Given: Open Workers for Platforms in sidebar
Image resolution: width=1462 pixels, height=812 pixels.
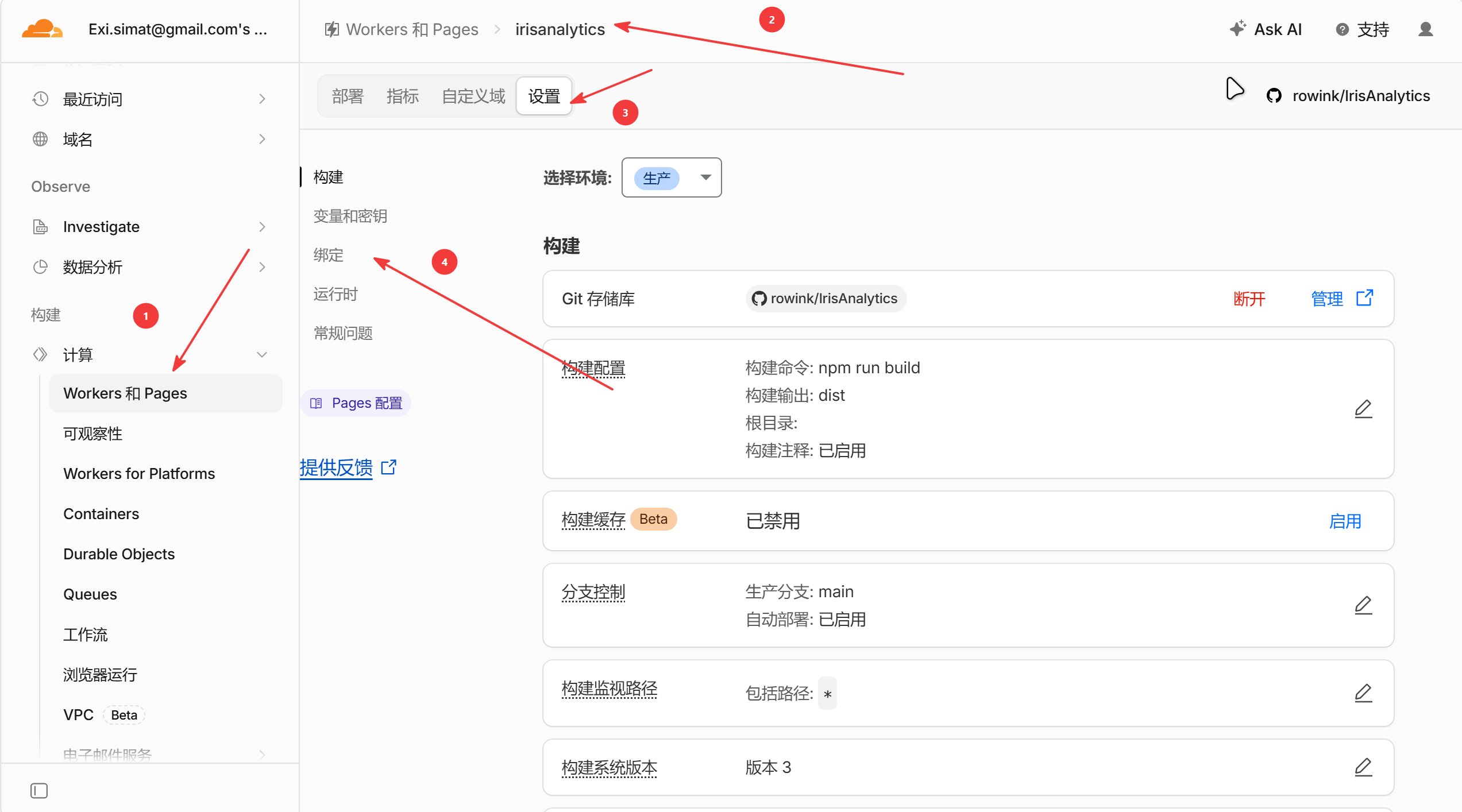Looking at the screenshot, I should coord(139,474).
